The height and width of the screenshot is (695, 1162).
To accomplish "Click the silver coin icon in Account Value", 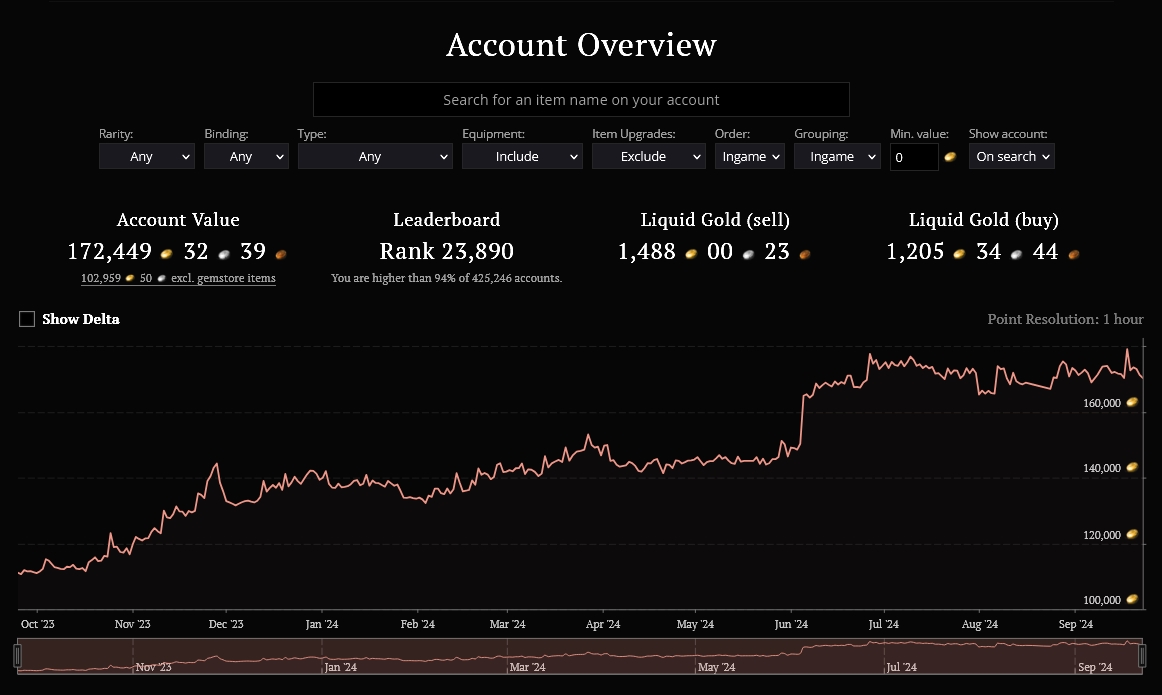I will pos(224,254).
